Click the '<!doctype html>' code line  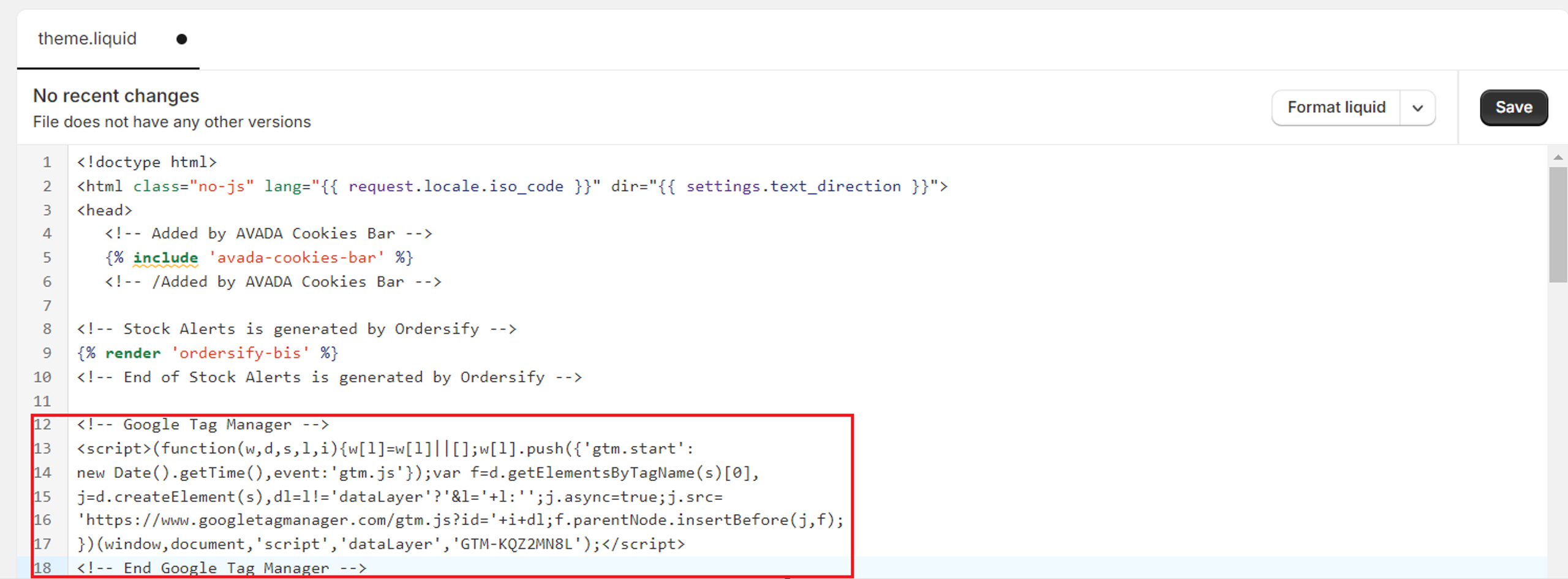pos(147,162)
